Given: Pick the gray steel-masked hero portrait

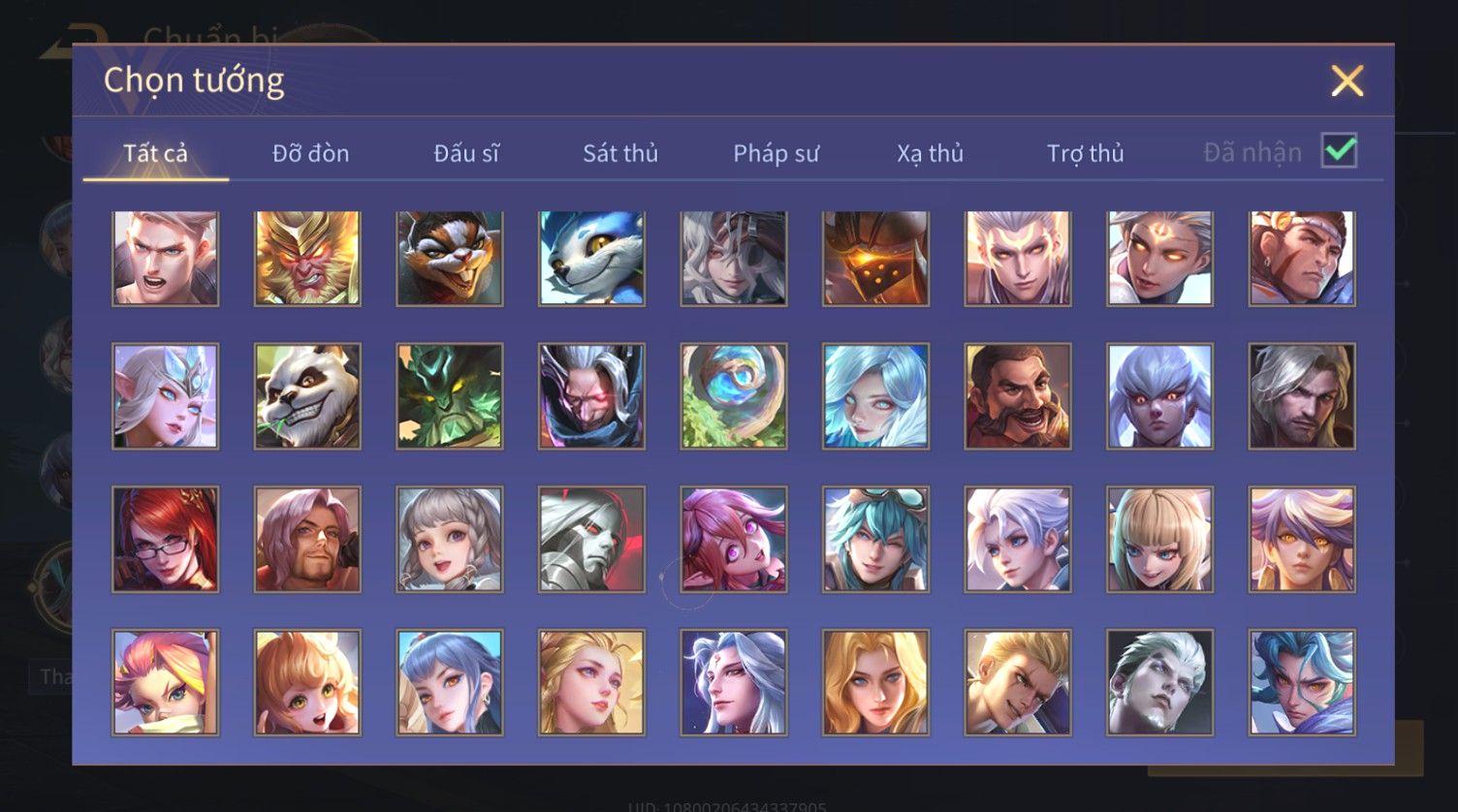Looking at the screenshot, I should click(591, 540).
